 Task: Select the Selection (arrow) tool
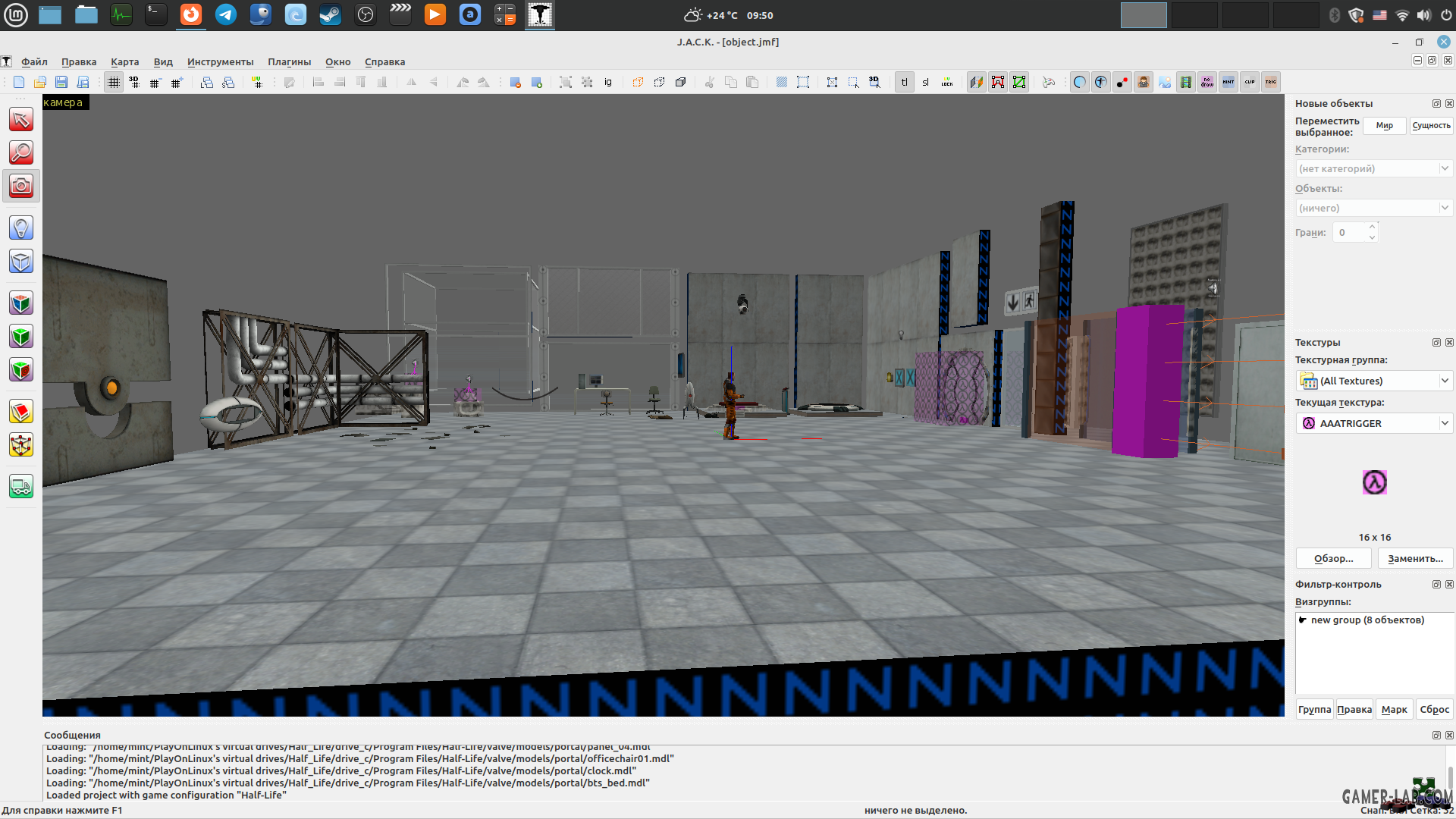coord(21,120)
